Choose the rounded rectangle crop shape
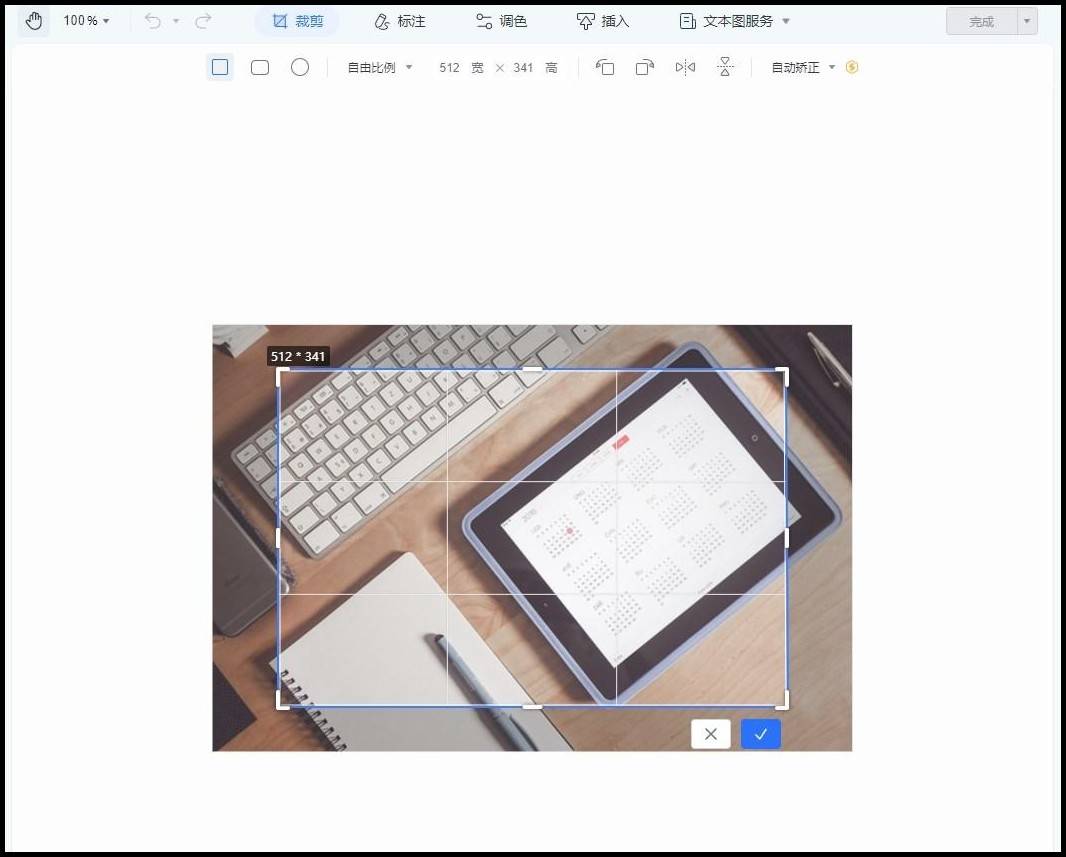The image size is (1066, 857). click(260, 67)
